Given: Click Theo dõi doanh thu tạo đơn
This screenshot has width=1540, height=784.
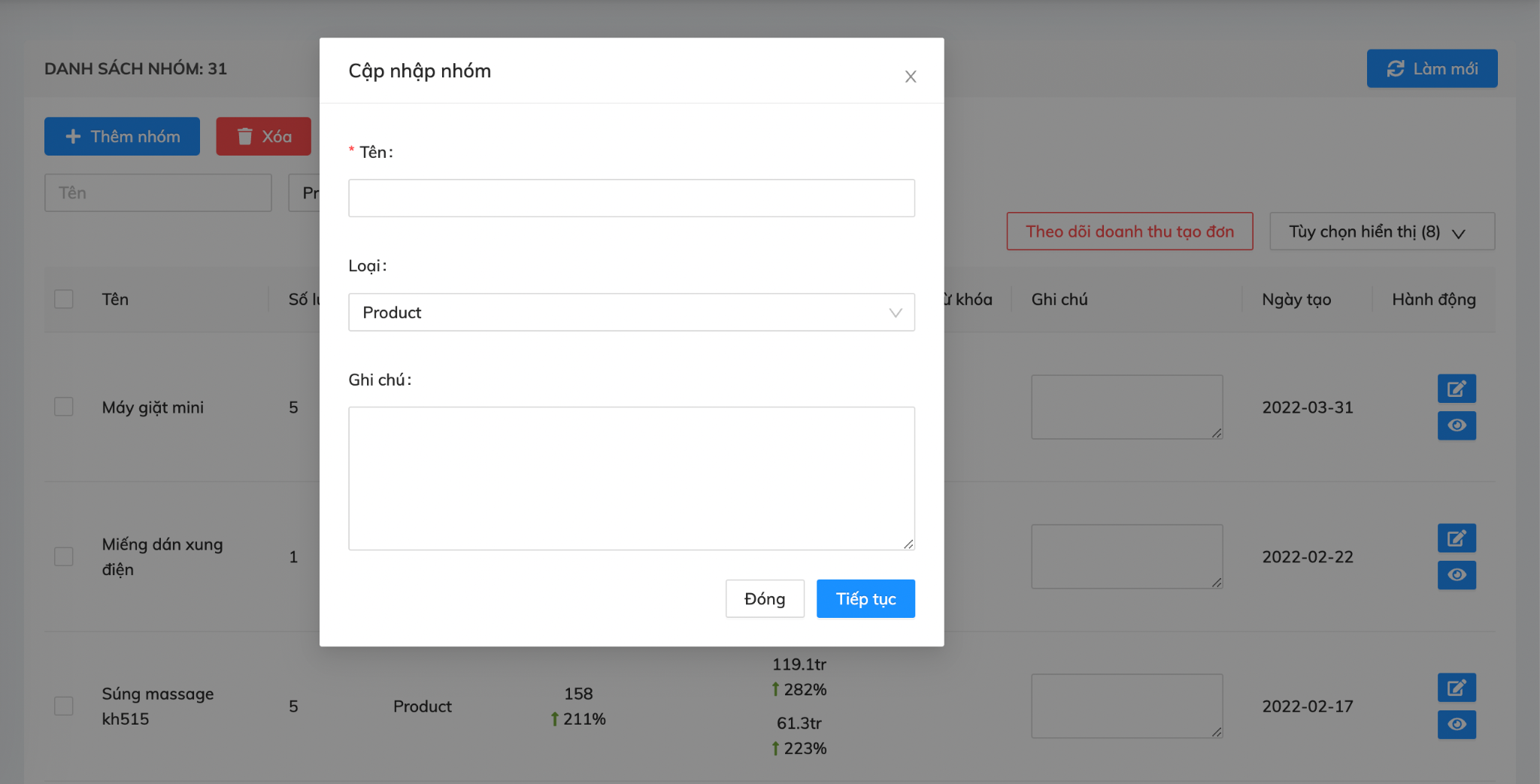Looking at the screenshot, I should click(x=1129, y=232).
